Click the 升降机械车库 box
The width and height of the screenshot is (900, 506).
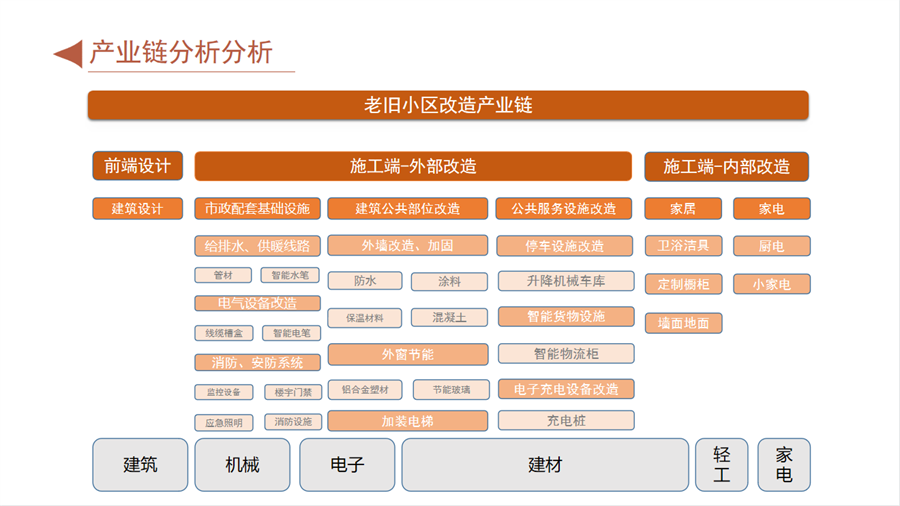coord(566,281)
